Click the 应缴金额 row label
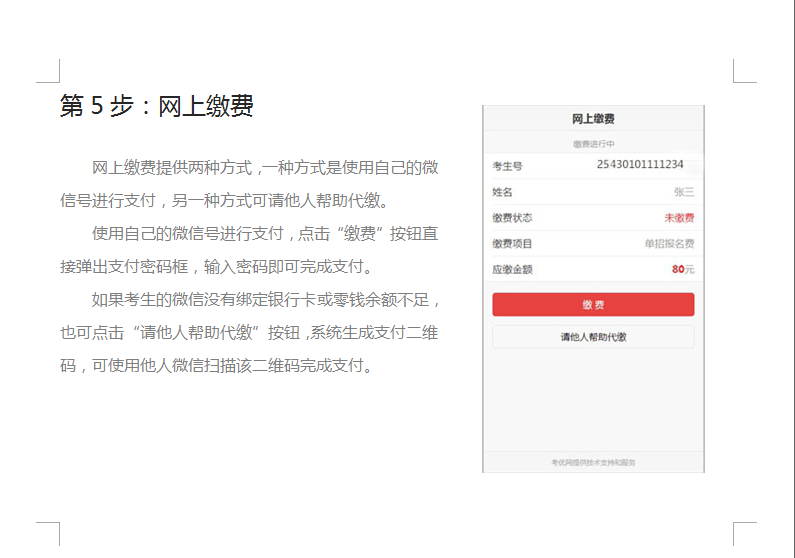The height and width of the screenshot is (558, 795). (511, 270)
